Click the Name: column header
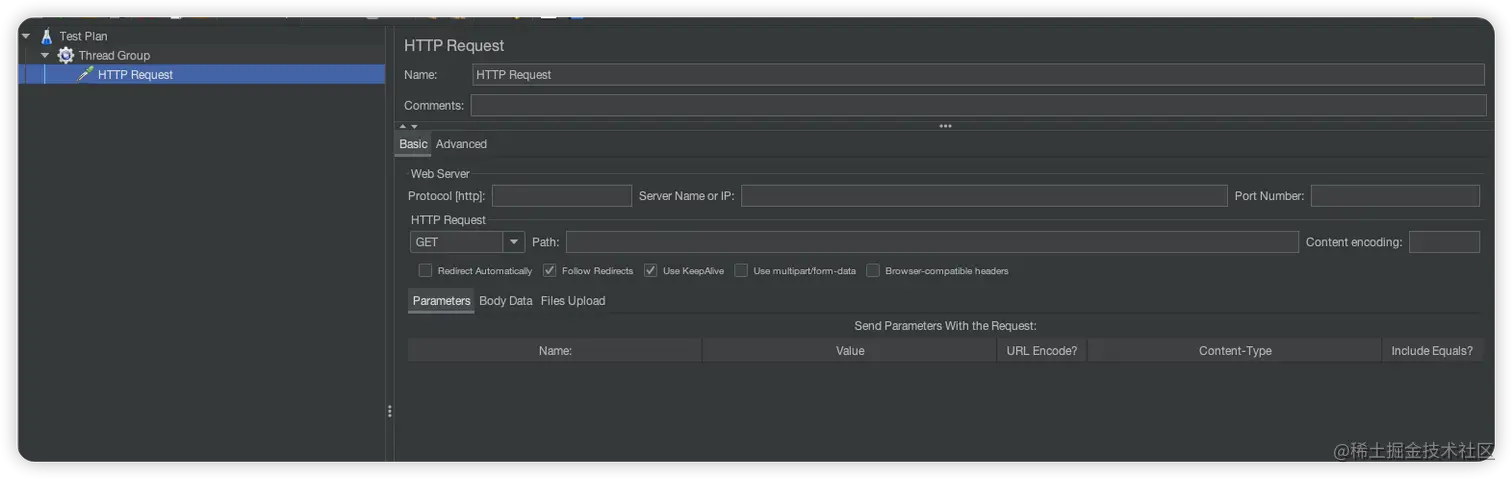Viewport: 1512px width, 479px height. pyautogui.click(x=555, y=351)
